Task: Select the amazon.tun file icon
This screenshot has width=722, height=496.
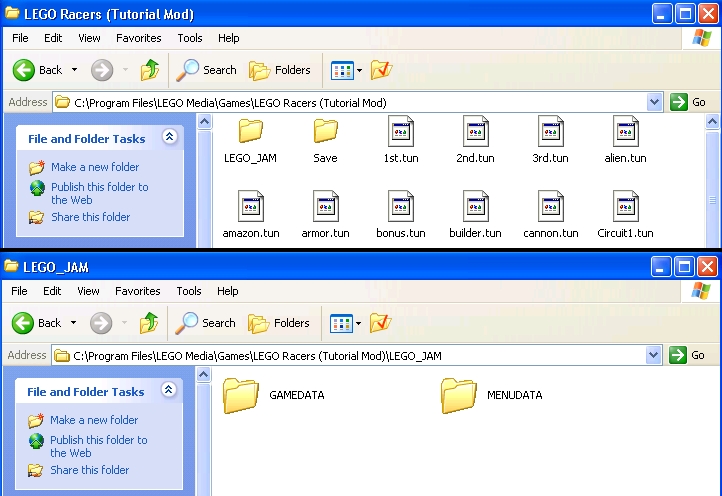Action: coord(250,206)
